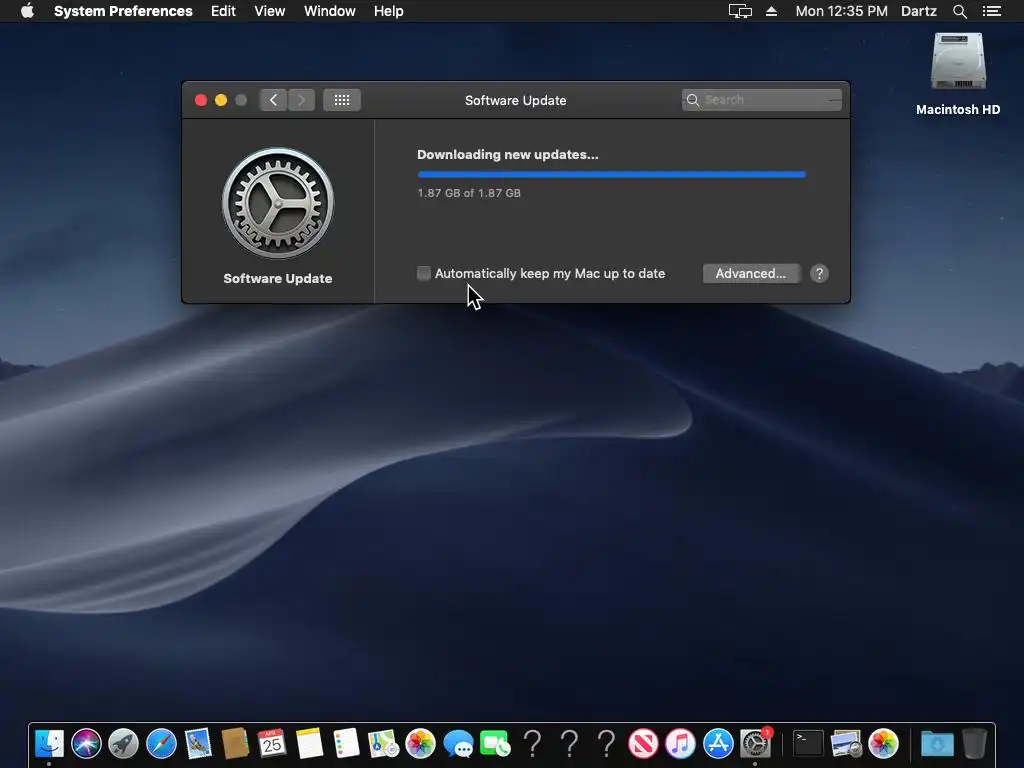This screenshot has width=1024, height=768.
Task: Open FaceTime green video icon
Action: (x=495, y=743)
